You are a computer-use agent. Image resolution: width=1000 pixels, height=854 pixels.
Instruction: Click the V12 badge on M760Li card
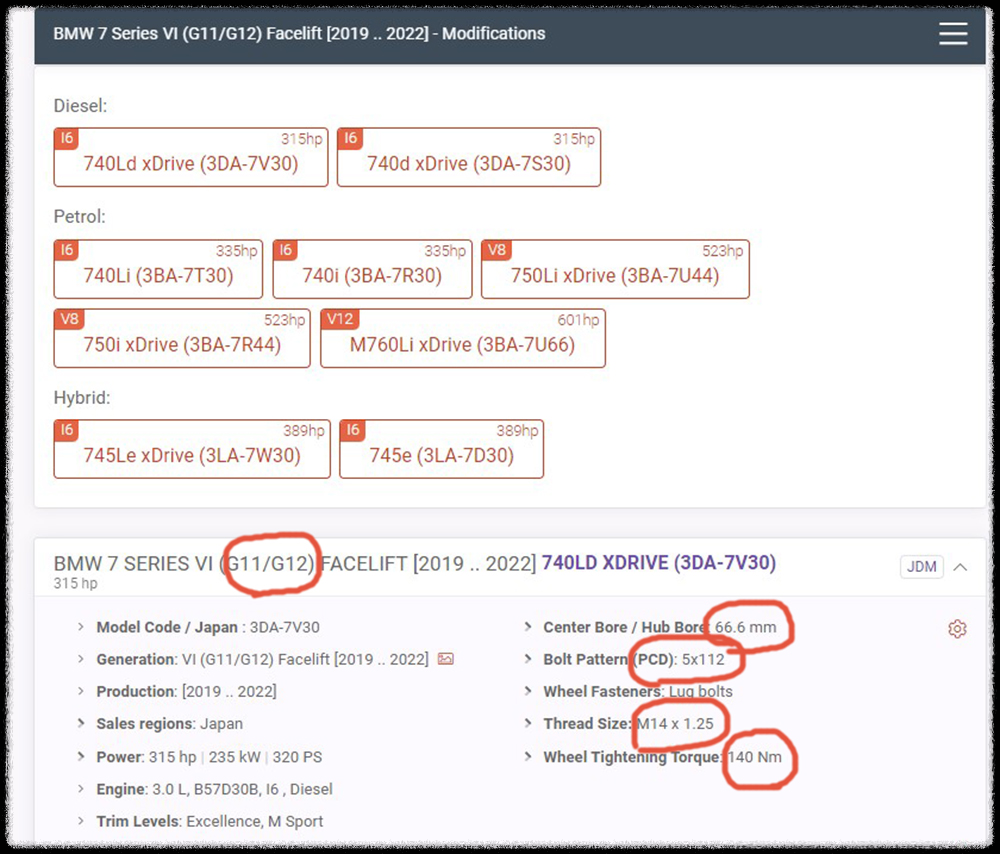tap(340, 318)
